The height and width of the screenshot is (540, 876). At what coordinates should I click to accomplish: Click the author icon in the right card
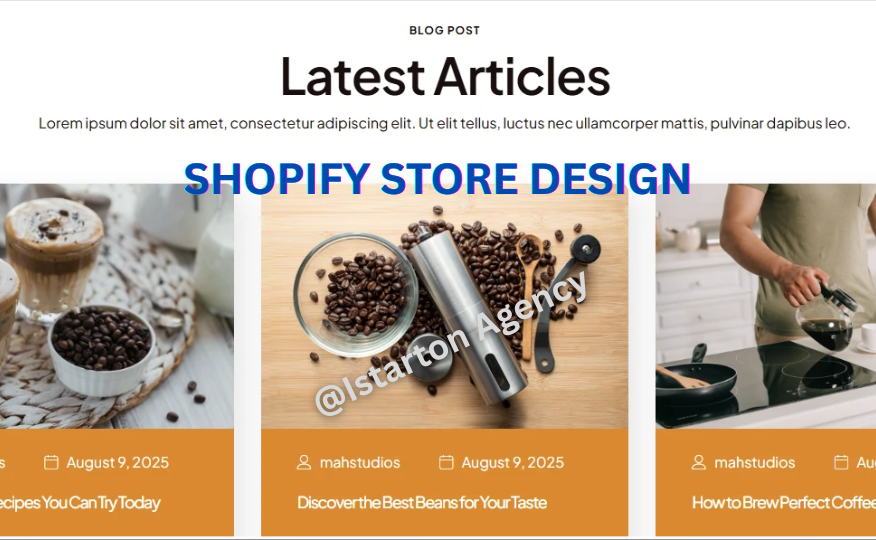coord(698,462)
